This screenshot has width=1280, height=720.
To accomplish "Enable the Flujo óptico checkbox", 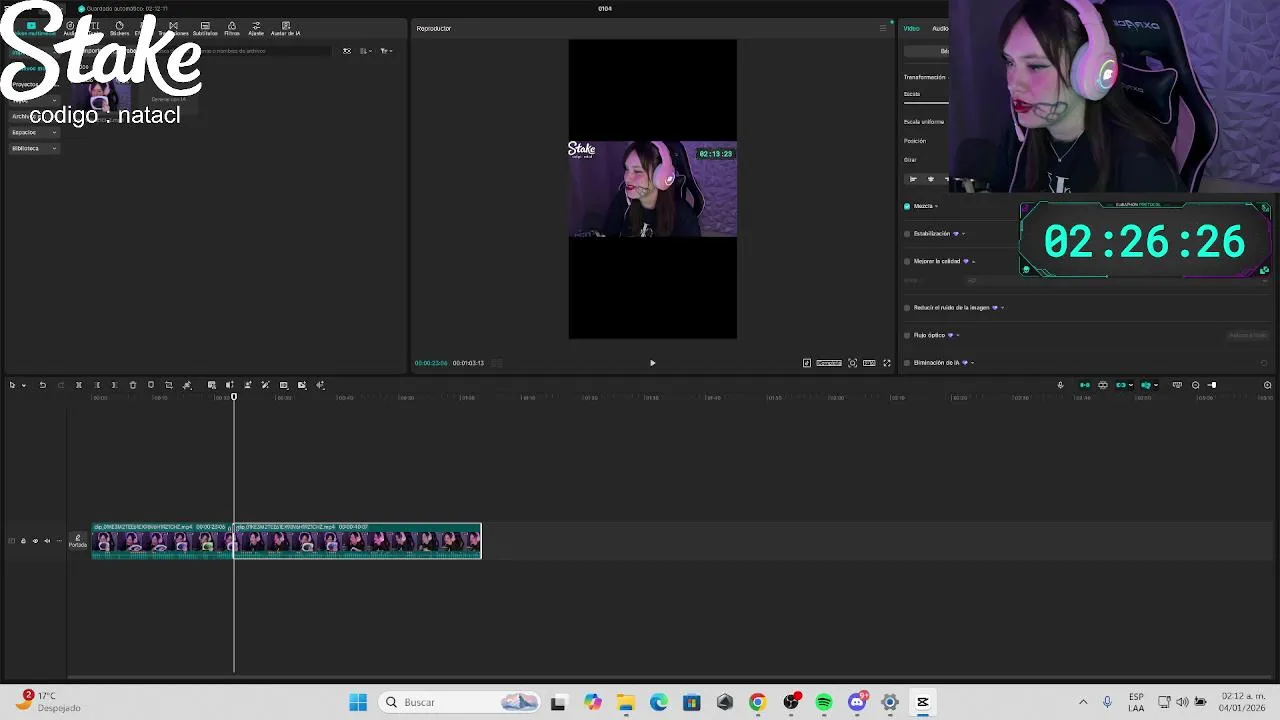I will pos(907,335).
